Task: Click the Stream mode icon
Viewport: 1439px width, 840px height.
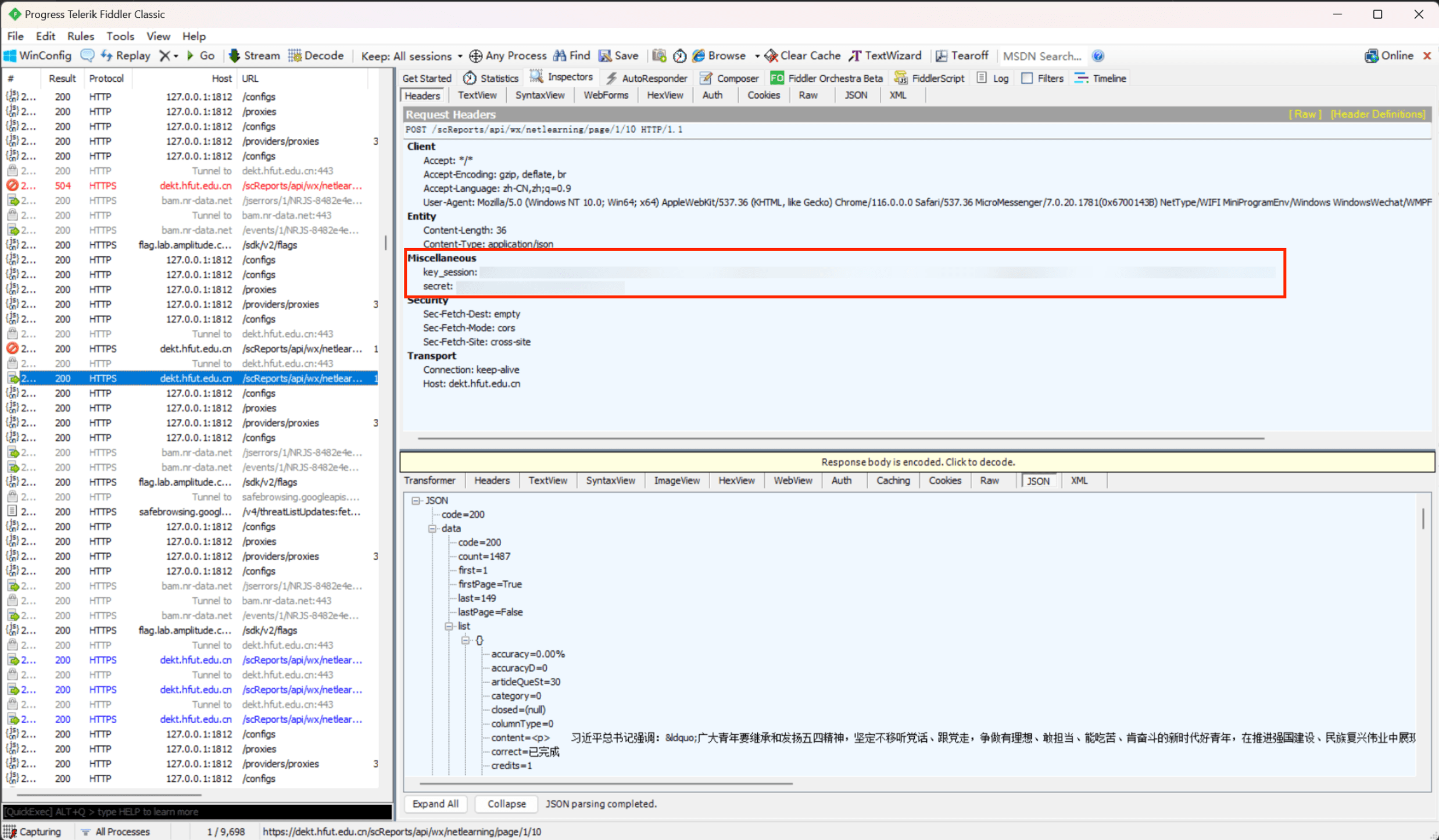Action: pos(234,56)
